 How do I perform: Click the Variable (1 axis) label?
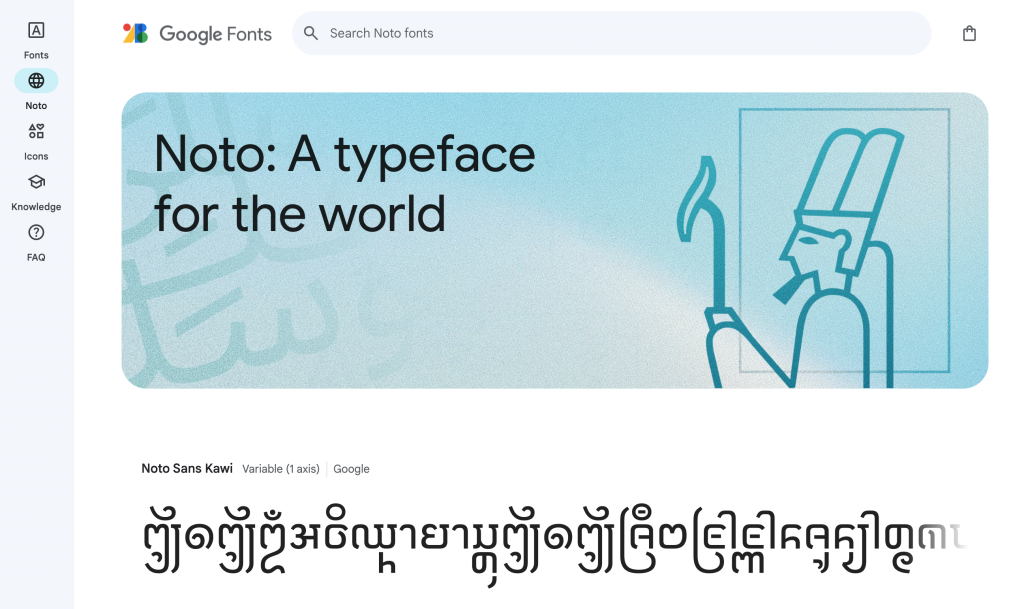(x=281, y=469)
